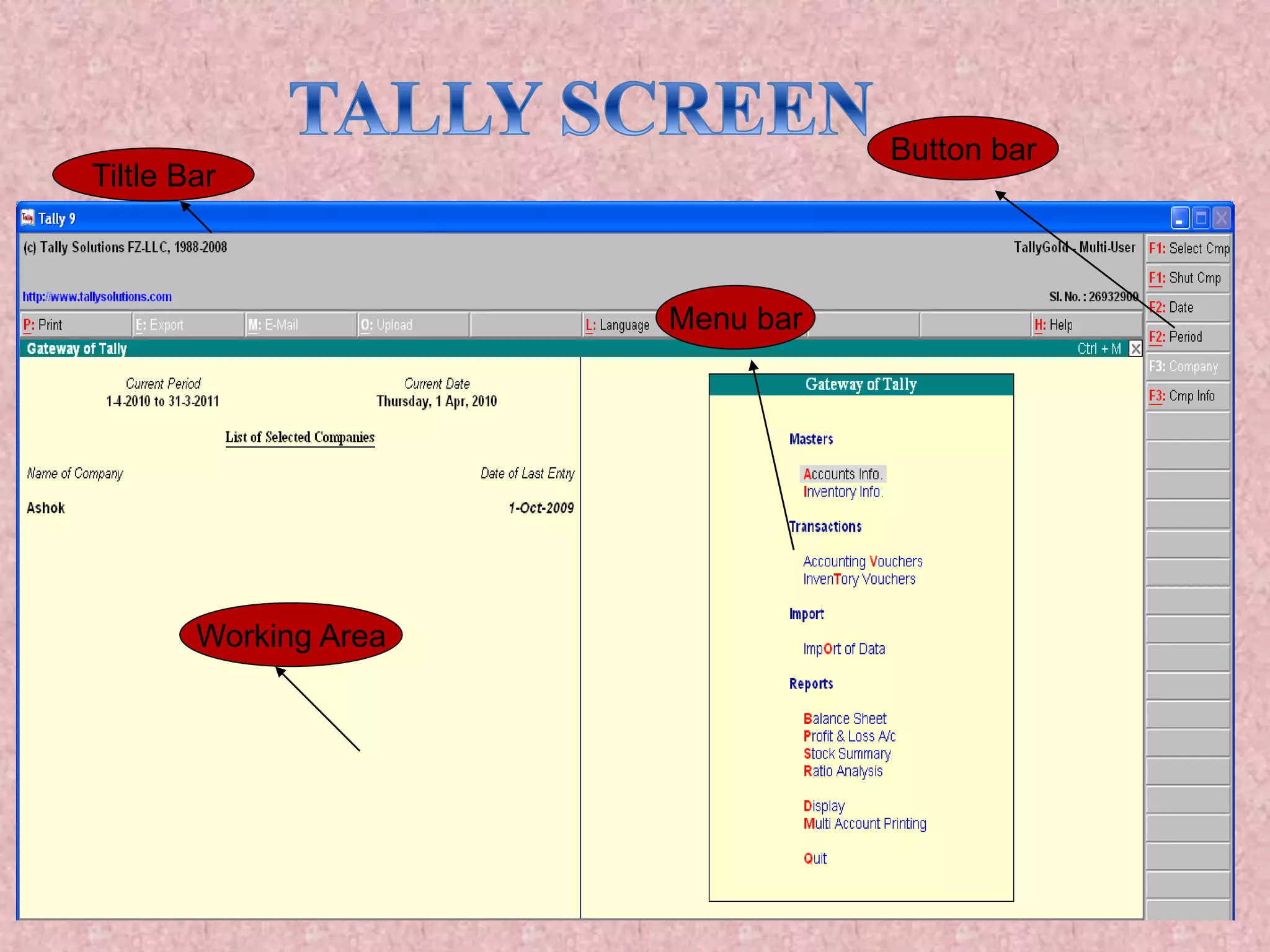The height and width of the screenshot is (952, 1270).
Task: Select ImpOrt of Data
Action: click(844, 649)
